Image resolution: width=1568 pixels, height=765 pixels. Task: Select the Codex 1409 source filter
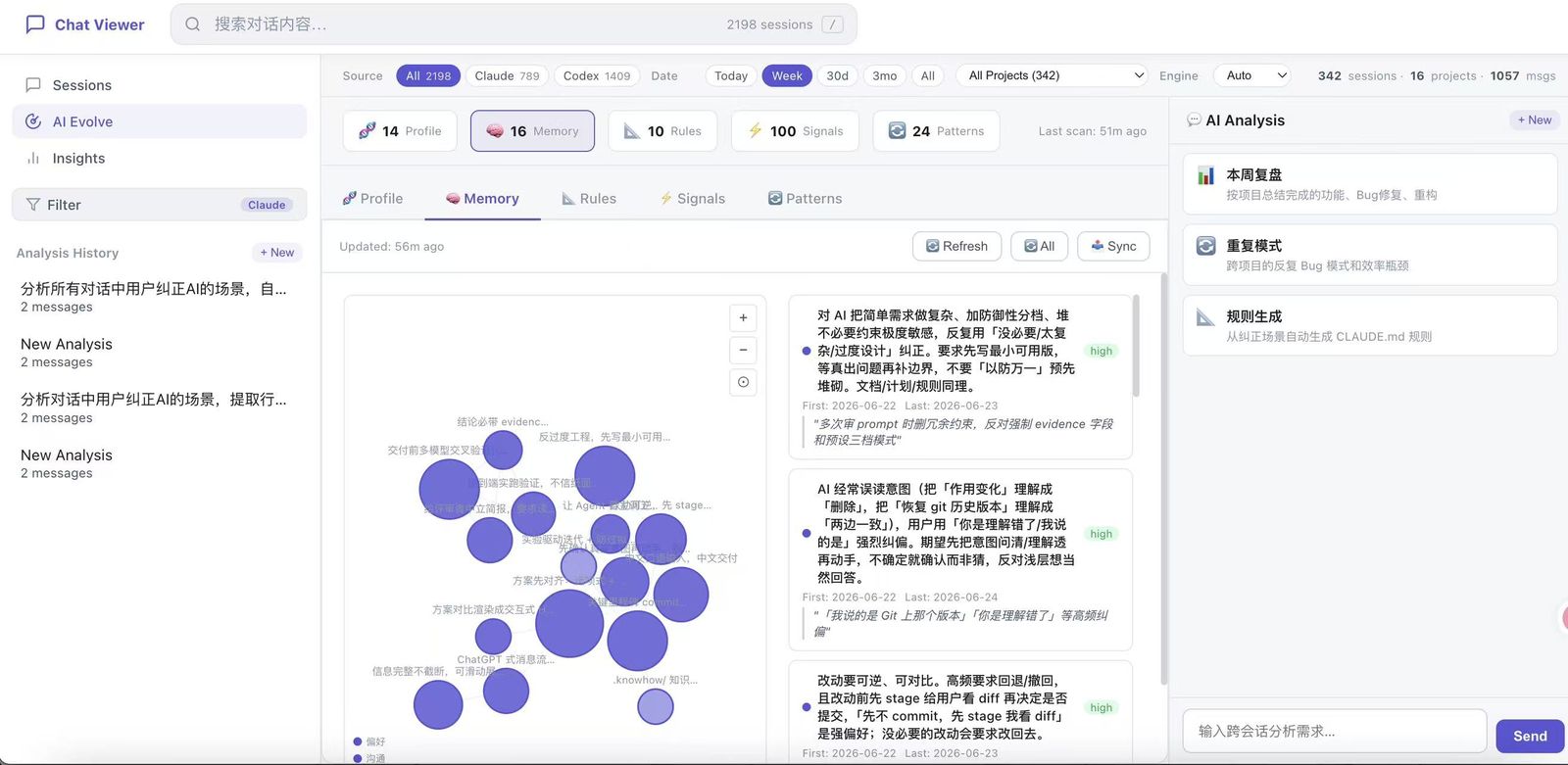597,75
